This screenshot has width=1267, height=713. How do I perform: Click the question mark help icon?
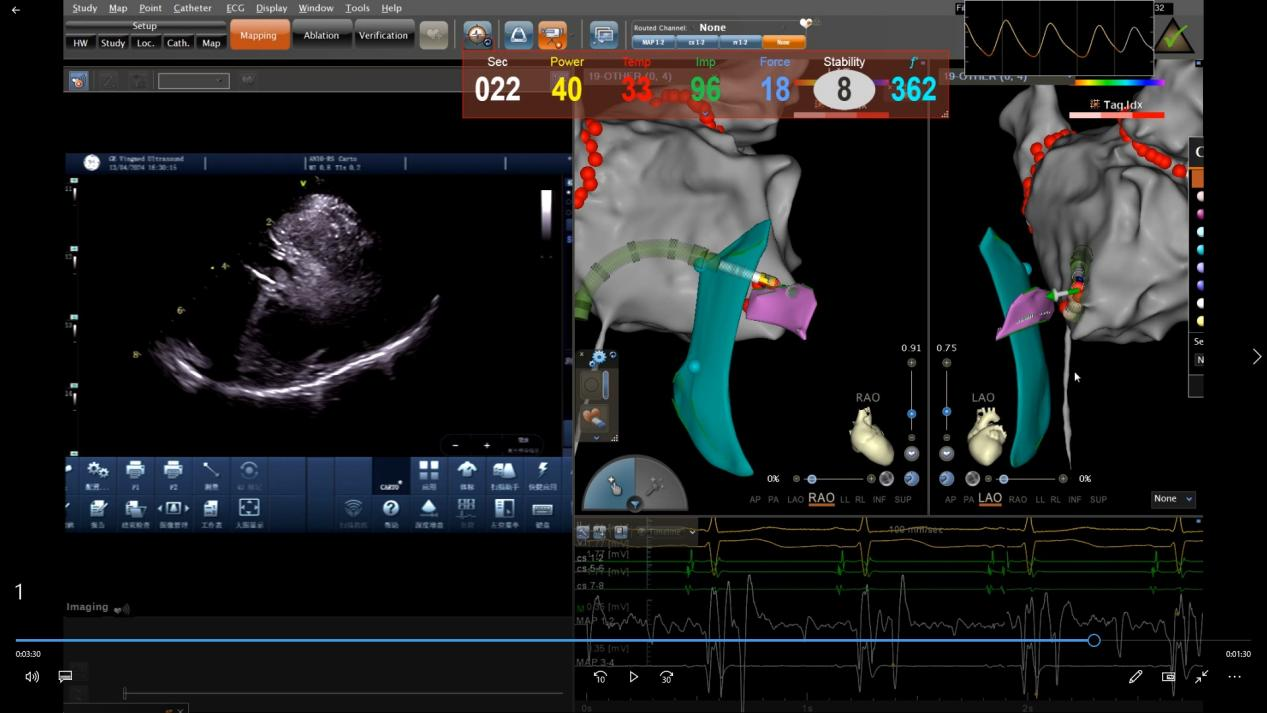(x=391, y=508)
